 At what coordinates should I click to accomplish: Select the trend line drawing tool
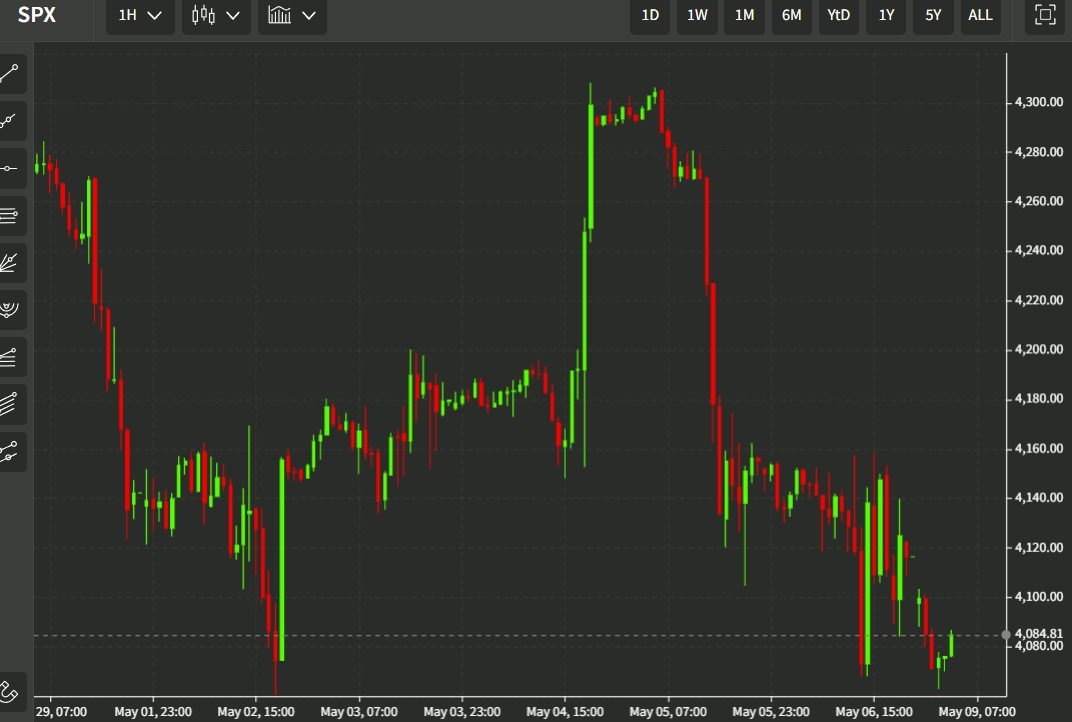point(12,73)
